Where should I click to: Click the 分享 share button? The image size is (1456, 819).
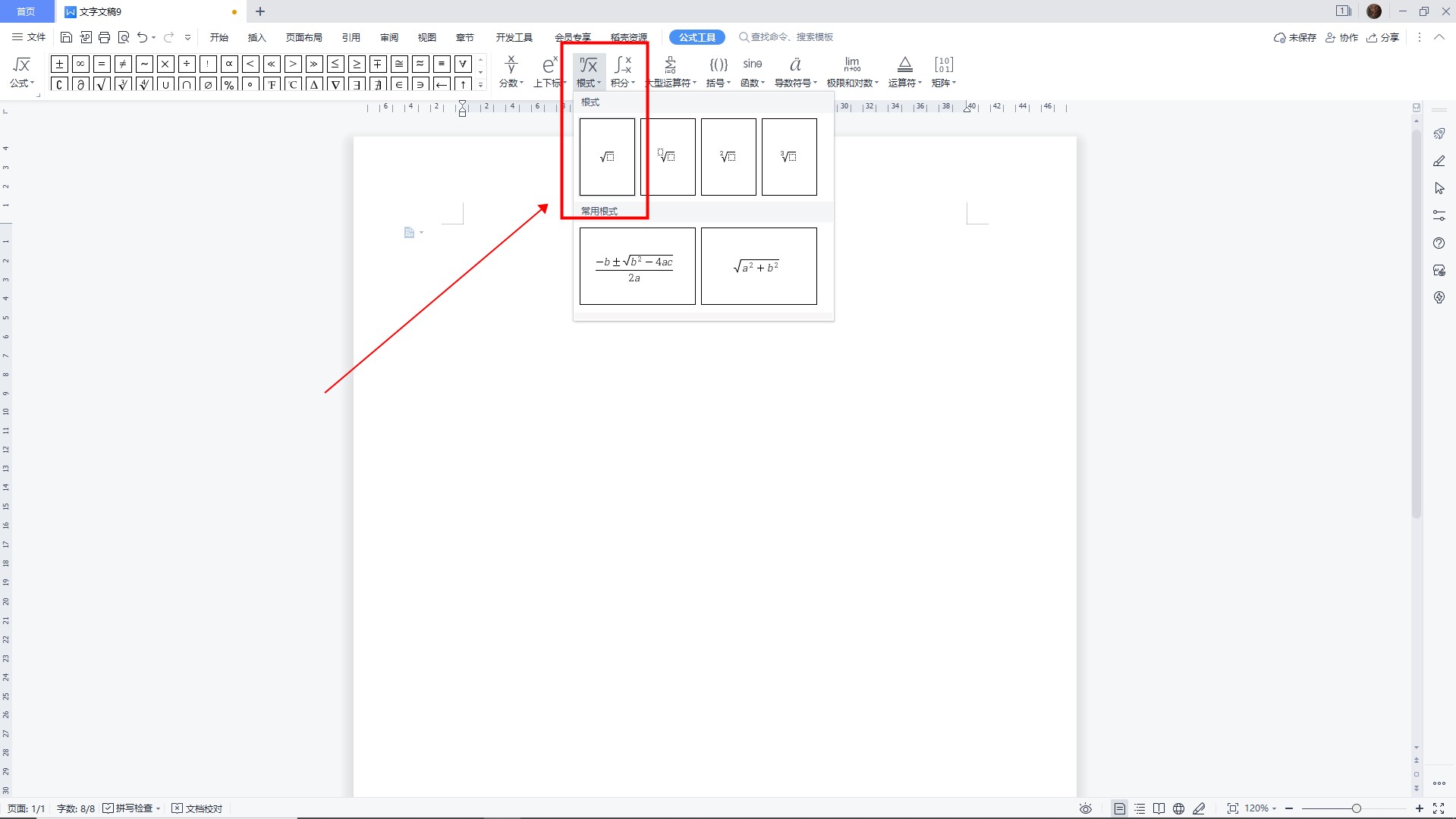click(1383, 37)
